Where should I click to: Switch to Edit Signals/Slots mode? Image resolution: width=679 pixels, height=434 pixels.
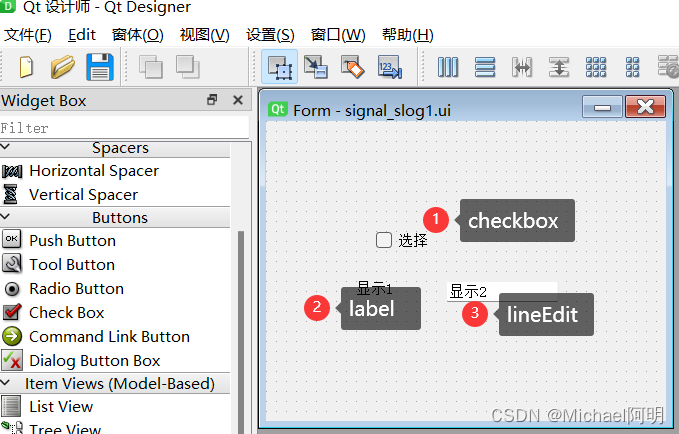(316, 67)
